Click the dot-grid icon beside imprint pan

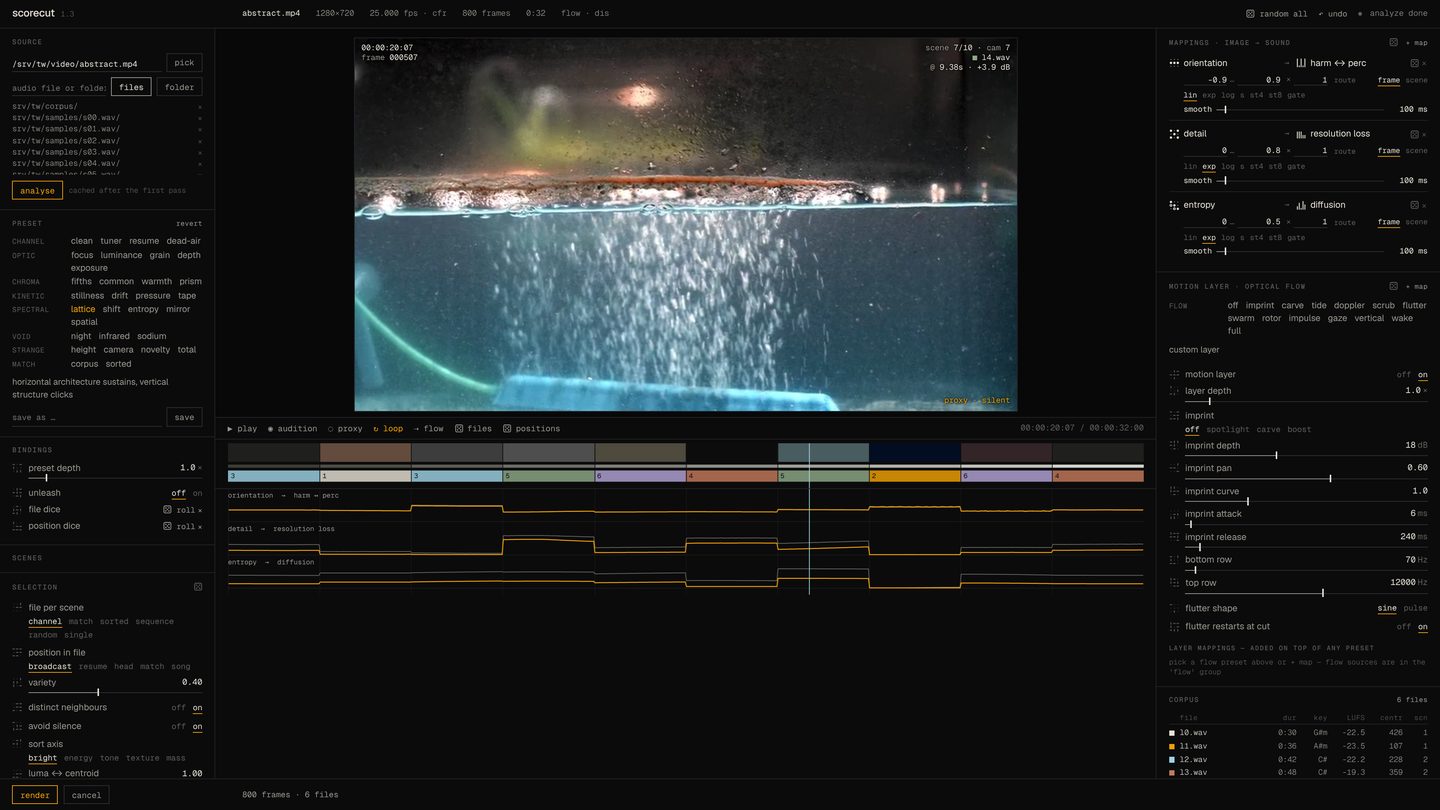point(1174,468)
